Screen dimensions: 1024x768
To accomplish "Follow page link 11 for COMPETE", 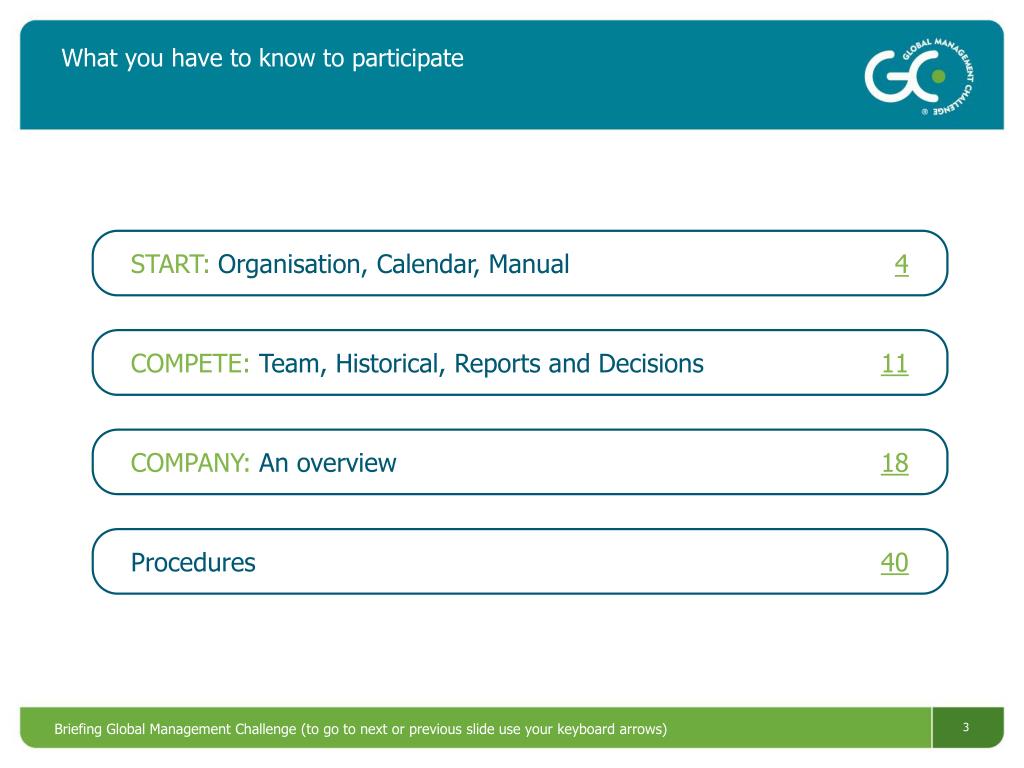I will pos(894,364).
